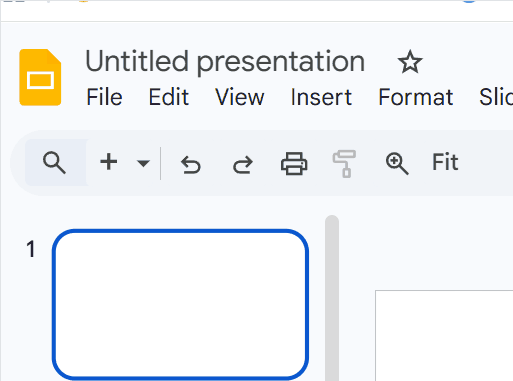513x381 pixels.
Task: Open the Edit menu
Action: tap(169, 97)
